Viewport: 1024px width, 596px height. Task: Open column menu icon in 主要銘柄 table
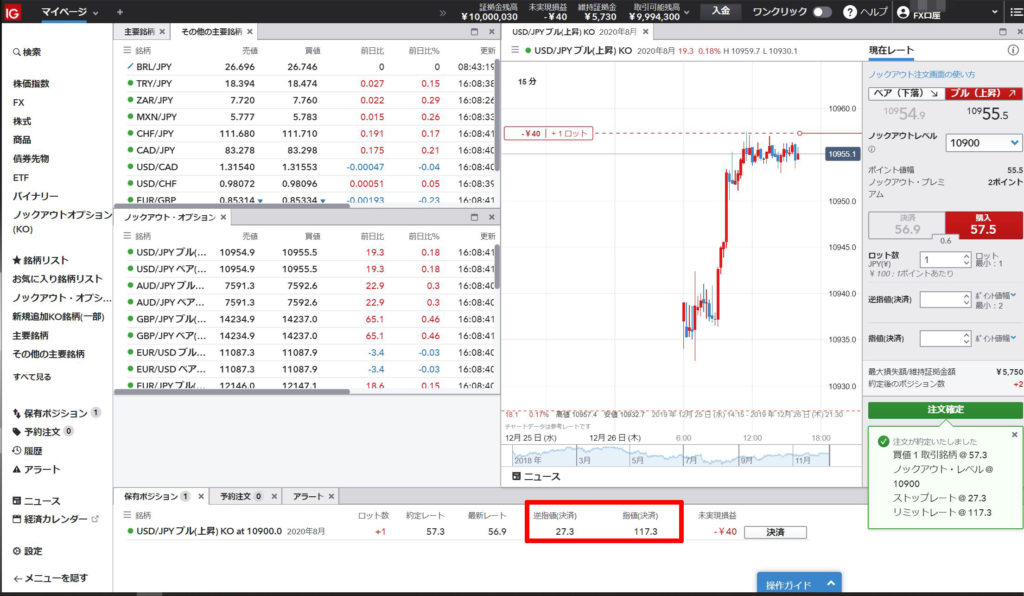coord(127,50)
